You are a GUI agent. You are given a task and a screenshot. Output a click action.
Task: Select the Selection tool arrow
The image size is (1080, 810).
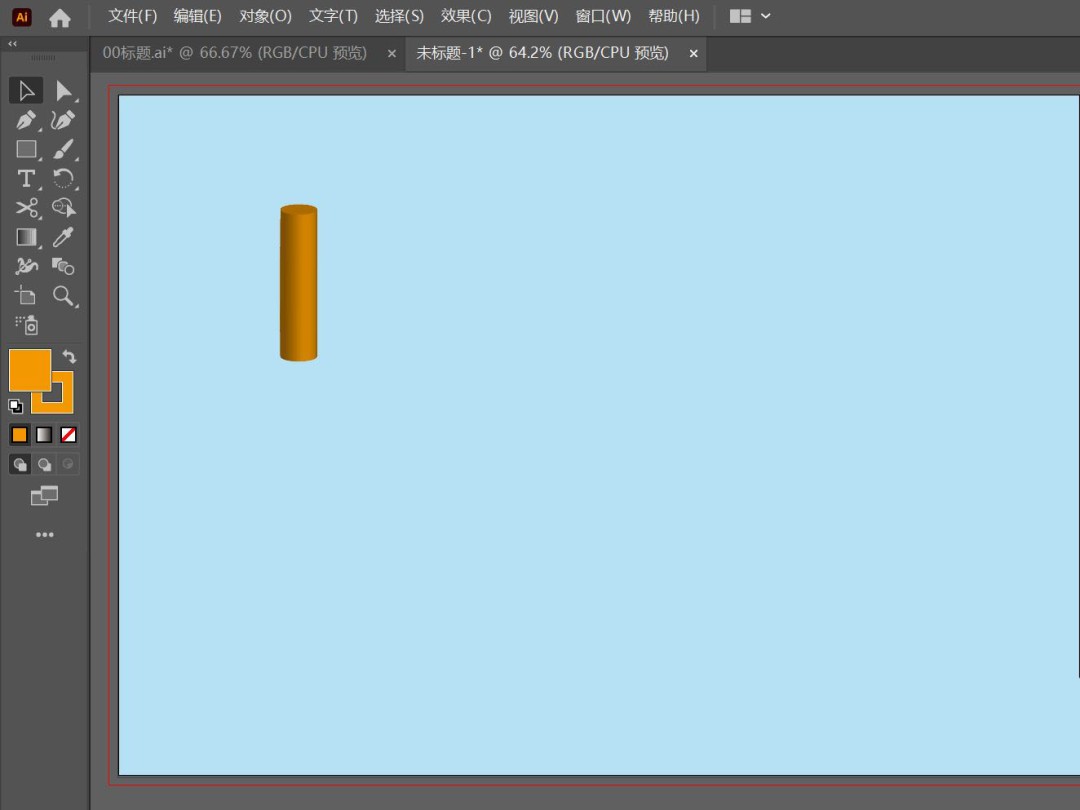(26, 91)
